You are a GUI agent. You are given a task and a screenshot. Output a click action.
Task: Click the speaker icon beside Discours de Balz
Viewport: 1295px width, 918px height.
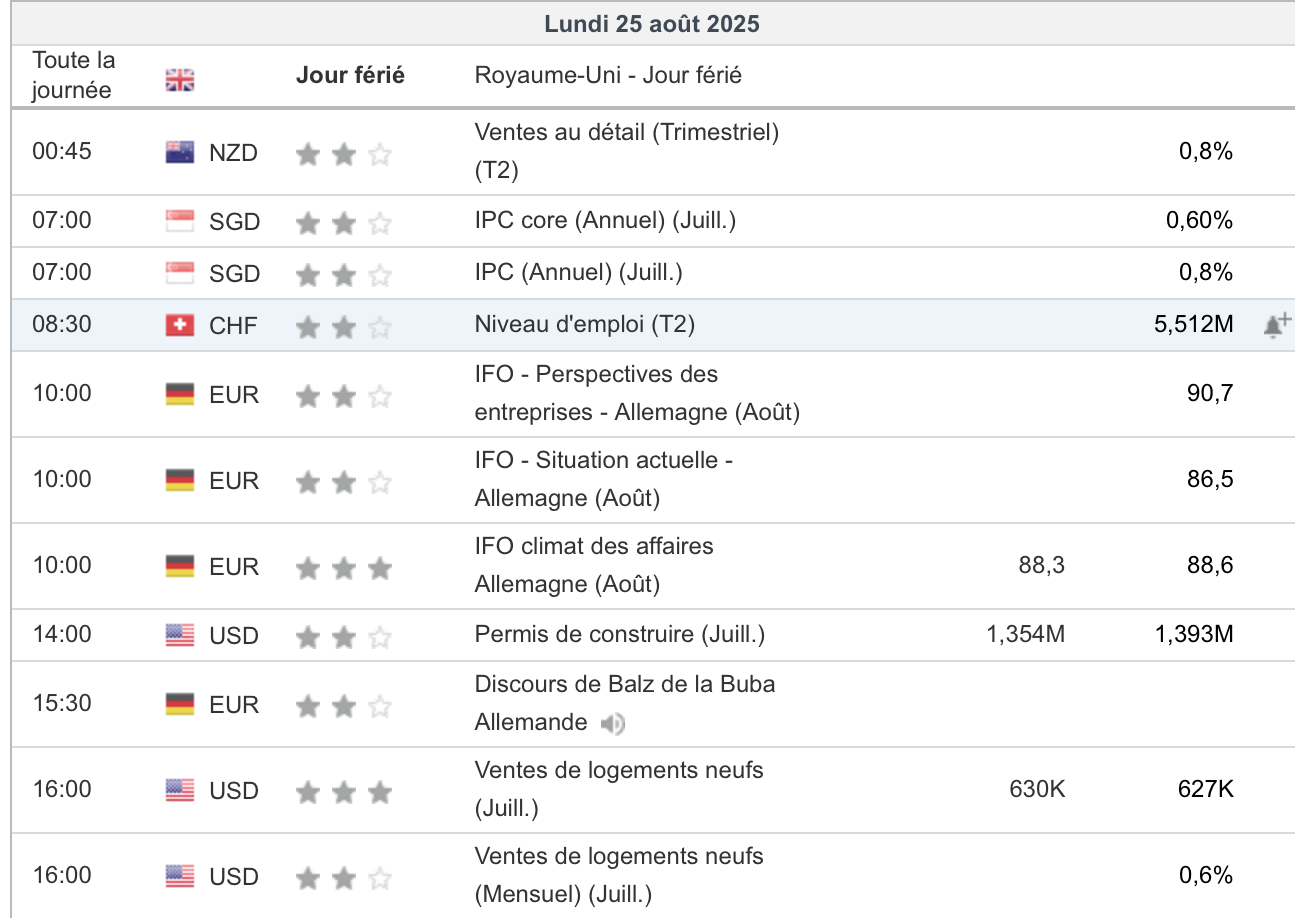point(613,723)
